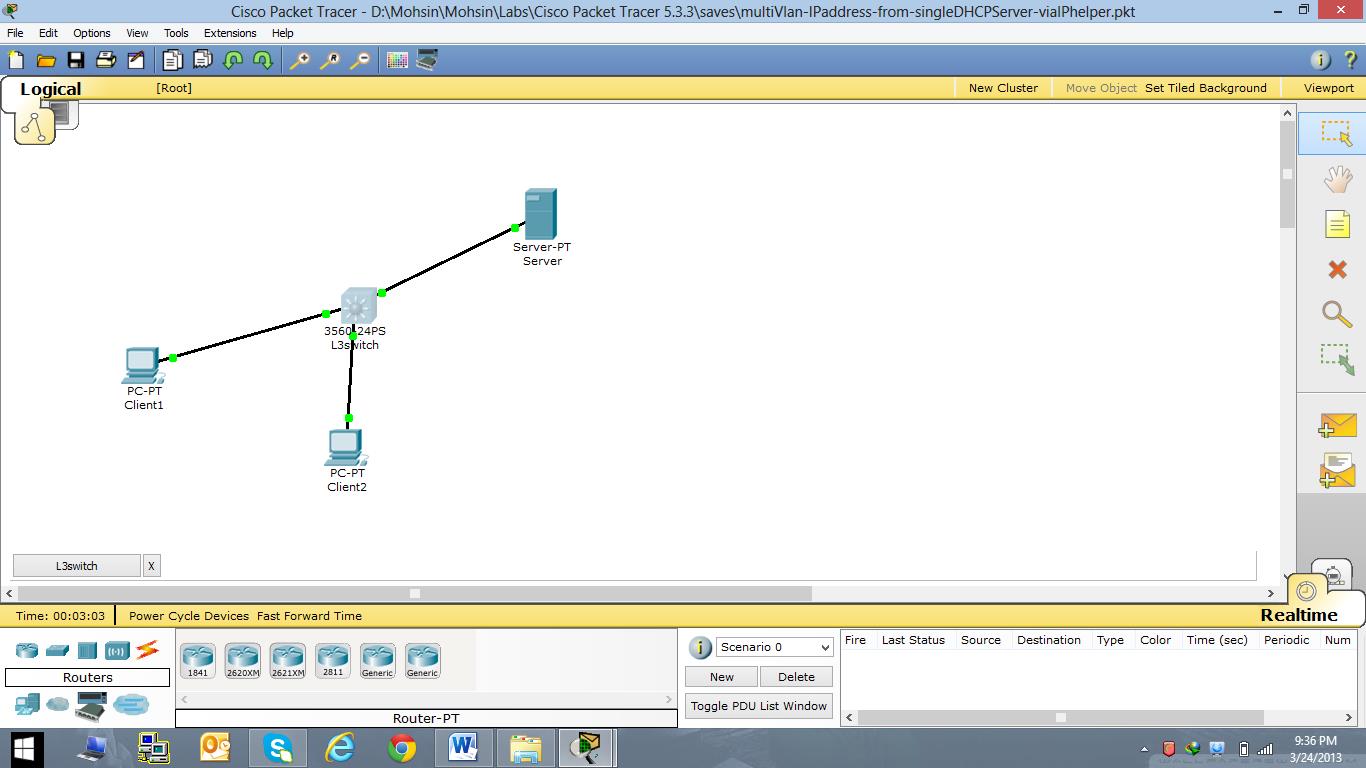Choose the Move Layout hand tool
The height and width of the screenshot is (768, 1366).
[x=1337, y=179]
